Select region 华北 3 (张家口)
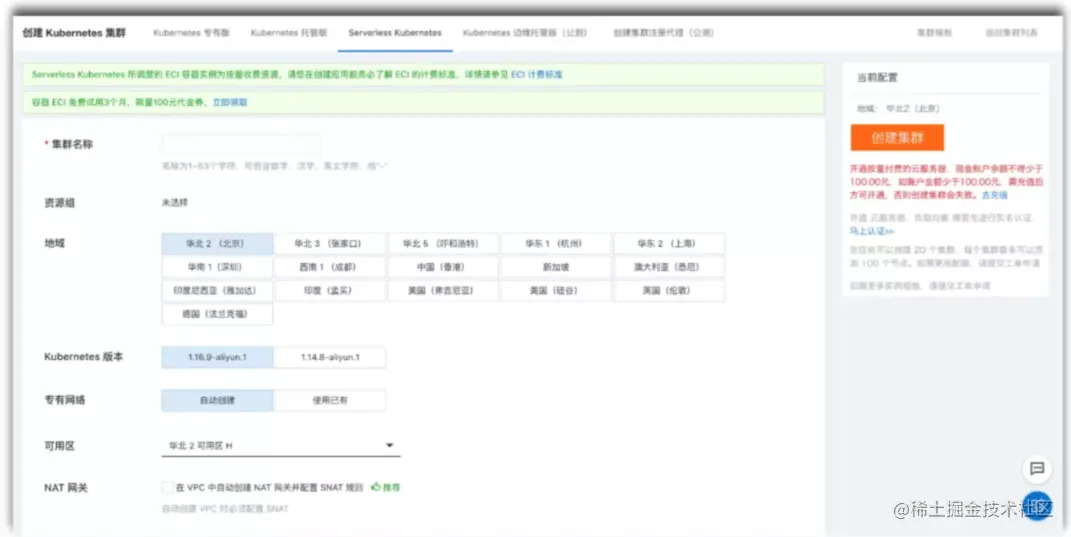 tap(329, 243)
